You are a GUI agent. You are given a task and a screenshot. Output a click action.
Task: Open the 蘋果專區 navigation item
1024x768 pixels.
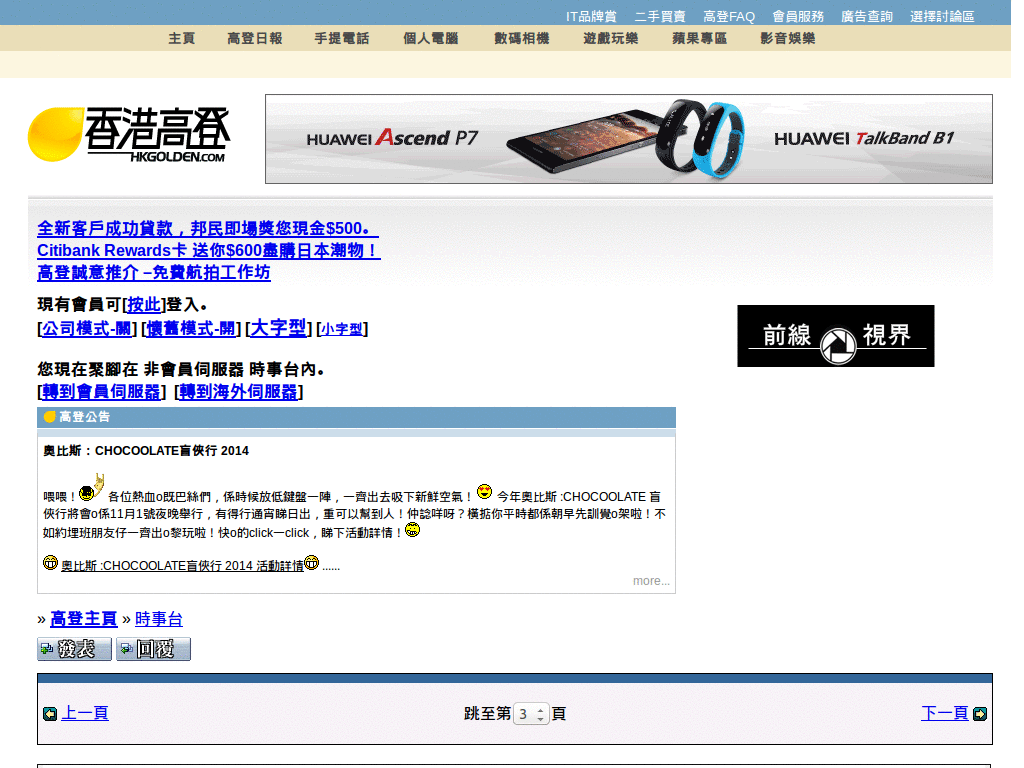pyautogui.click(x=699, y=39)
